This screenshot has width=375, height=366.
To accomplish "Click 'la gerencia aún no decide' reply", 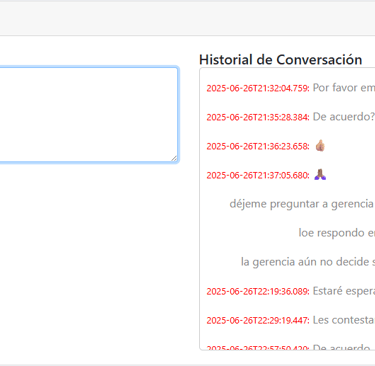I will 308,262.
